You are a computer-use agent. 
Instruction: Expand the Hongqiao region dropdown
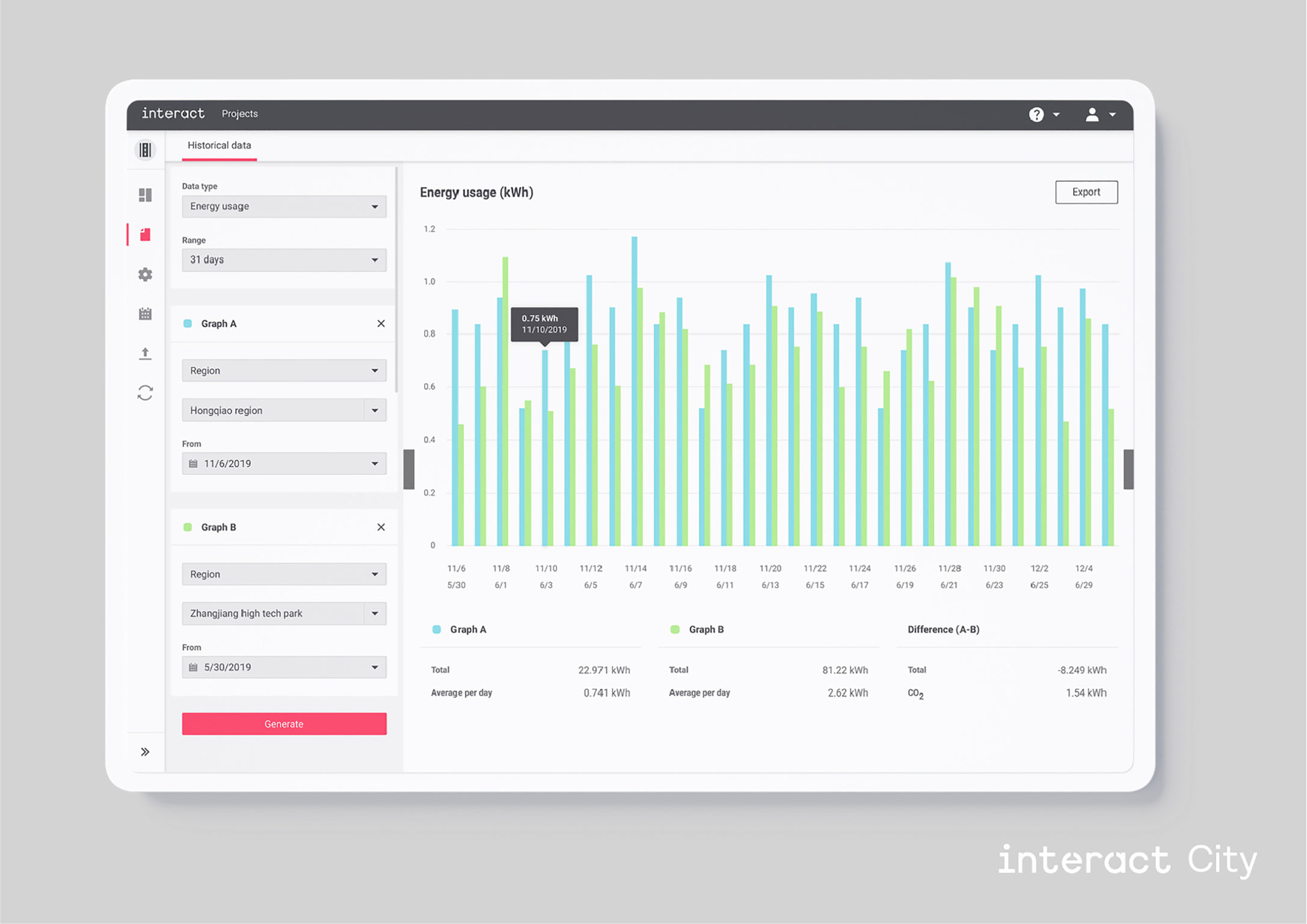375,410
